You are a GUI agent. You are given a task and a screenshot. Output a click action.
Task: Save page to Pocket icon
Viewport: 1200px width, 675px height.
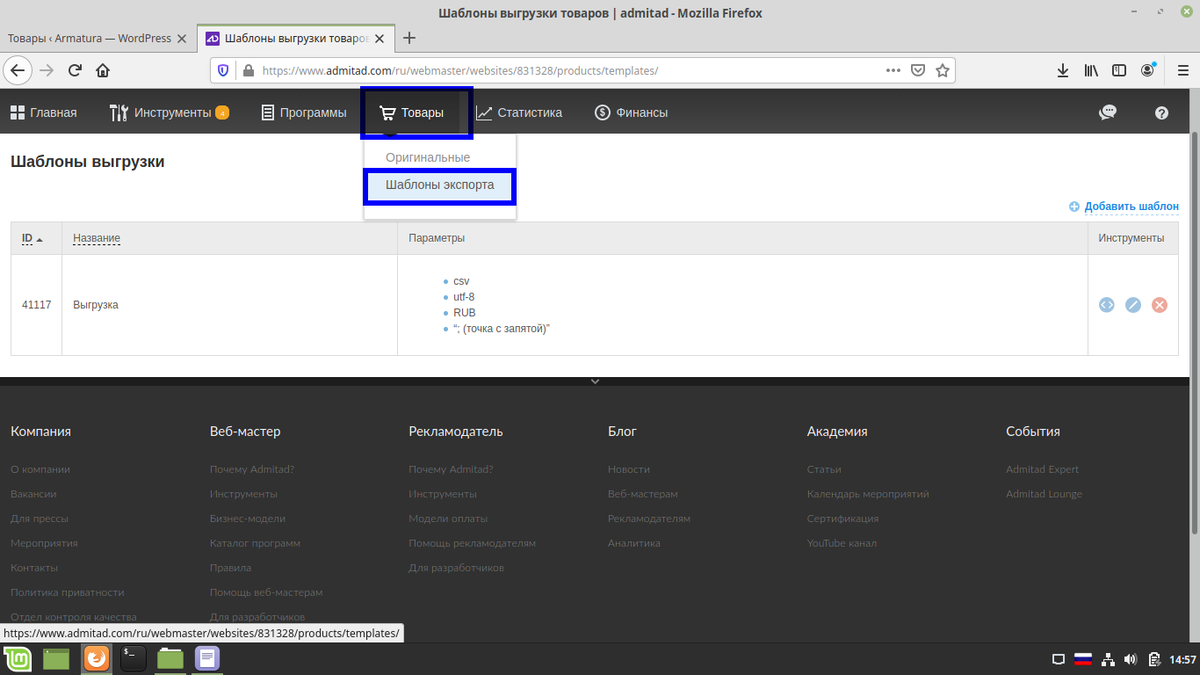pos(918,70)
